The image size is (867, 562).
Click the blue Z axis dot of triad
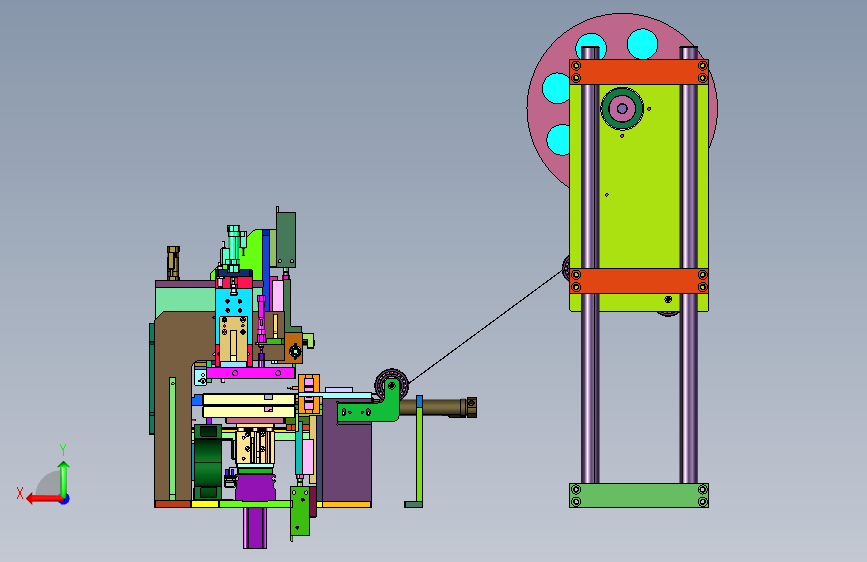click(x=65, y=499)
